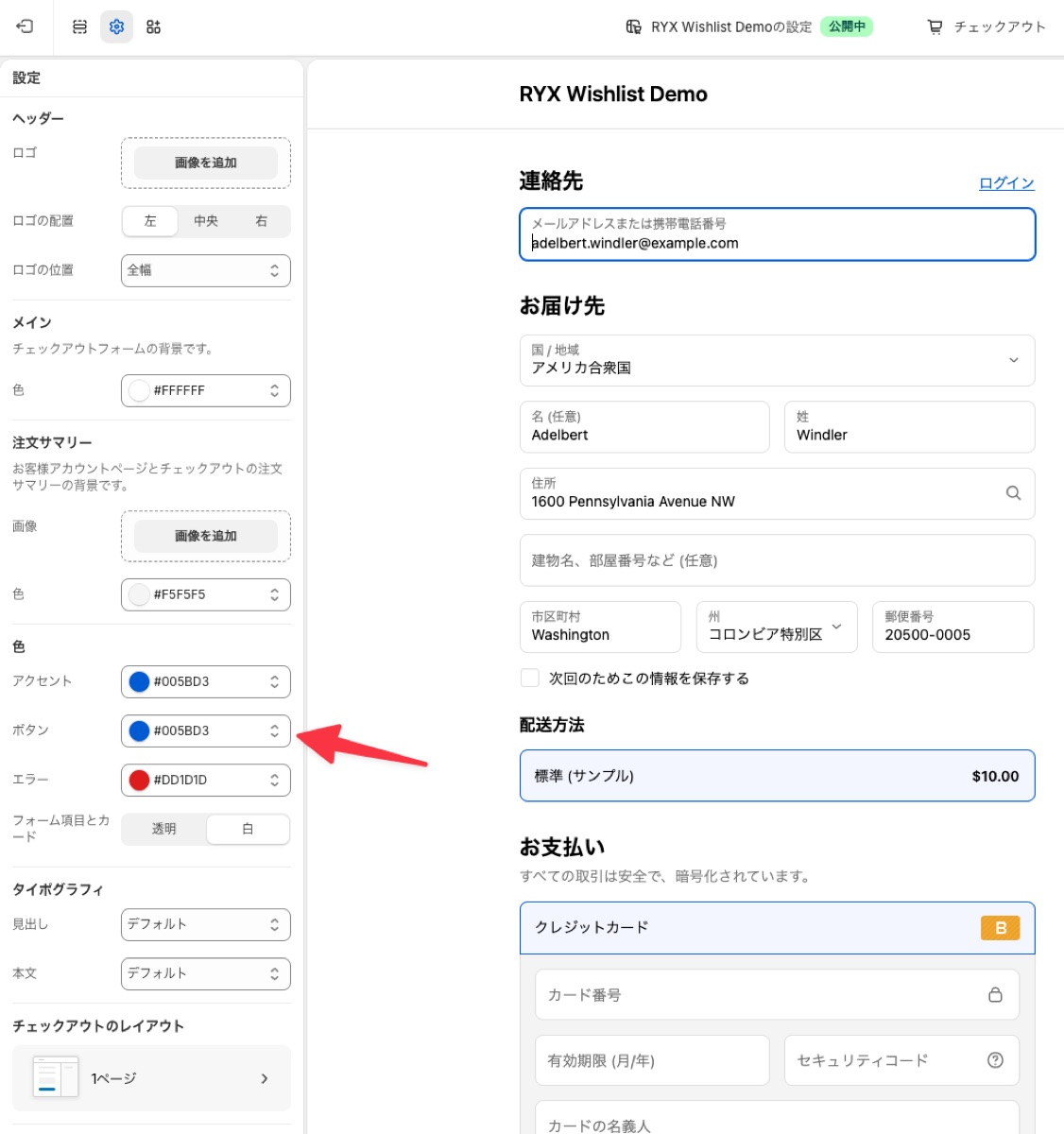Open the アクセント color dropdown
The width and height of the screenshot is (1064, 1134).
pos(206,681)
